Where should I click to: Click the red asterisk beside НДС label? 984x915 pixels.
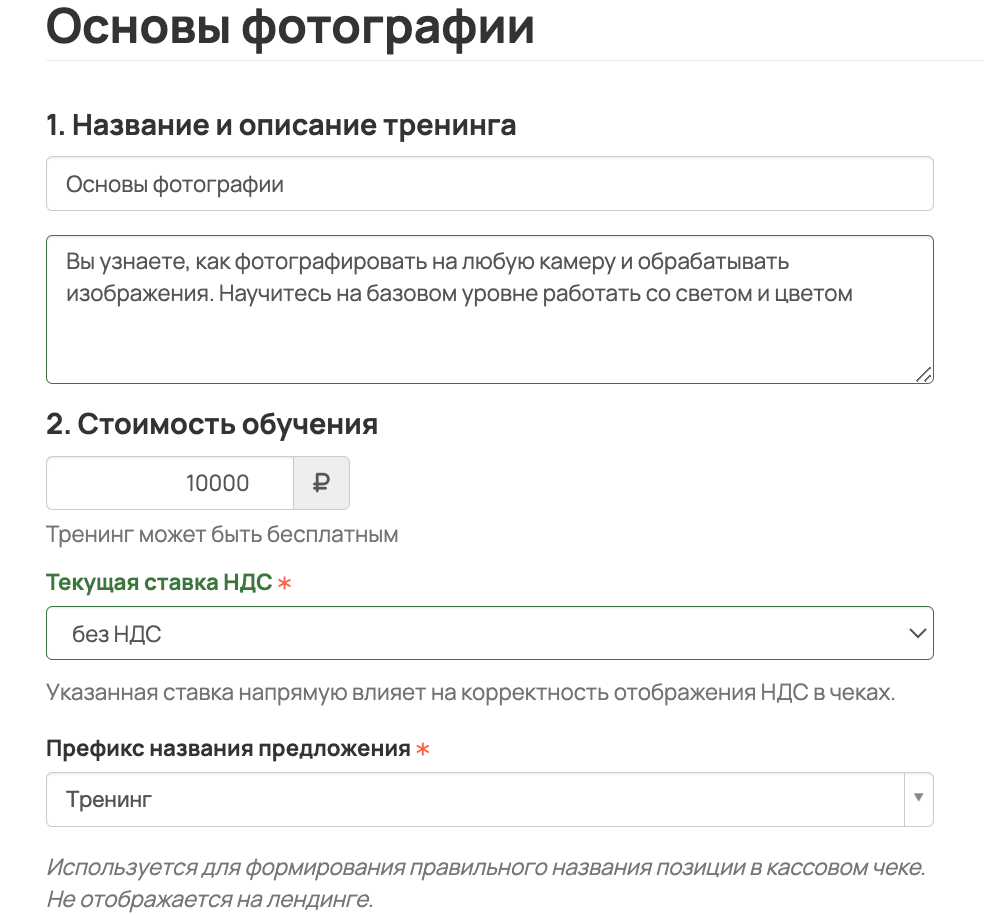tap(284, 584)
